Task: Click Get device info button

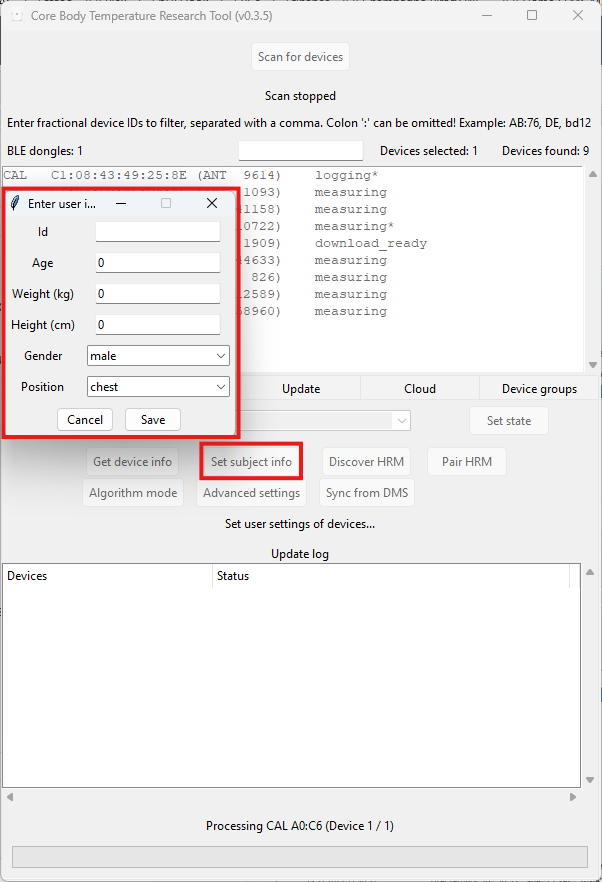Action: [x=132, y=462]
